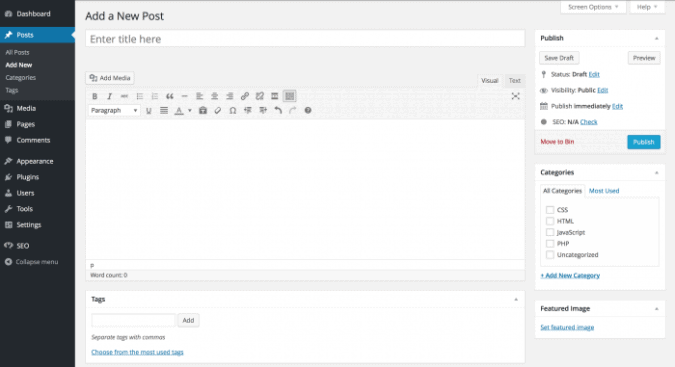Insert a horizontal line
675x367 pixels.
click(185, 96)
